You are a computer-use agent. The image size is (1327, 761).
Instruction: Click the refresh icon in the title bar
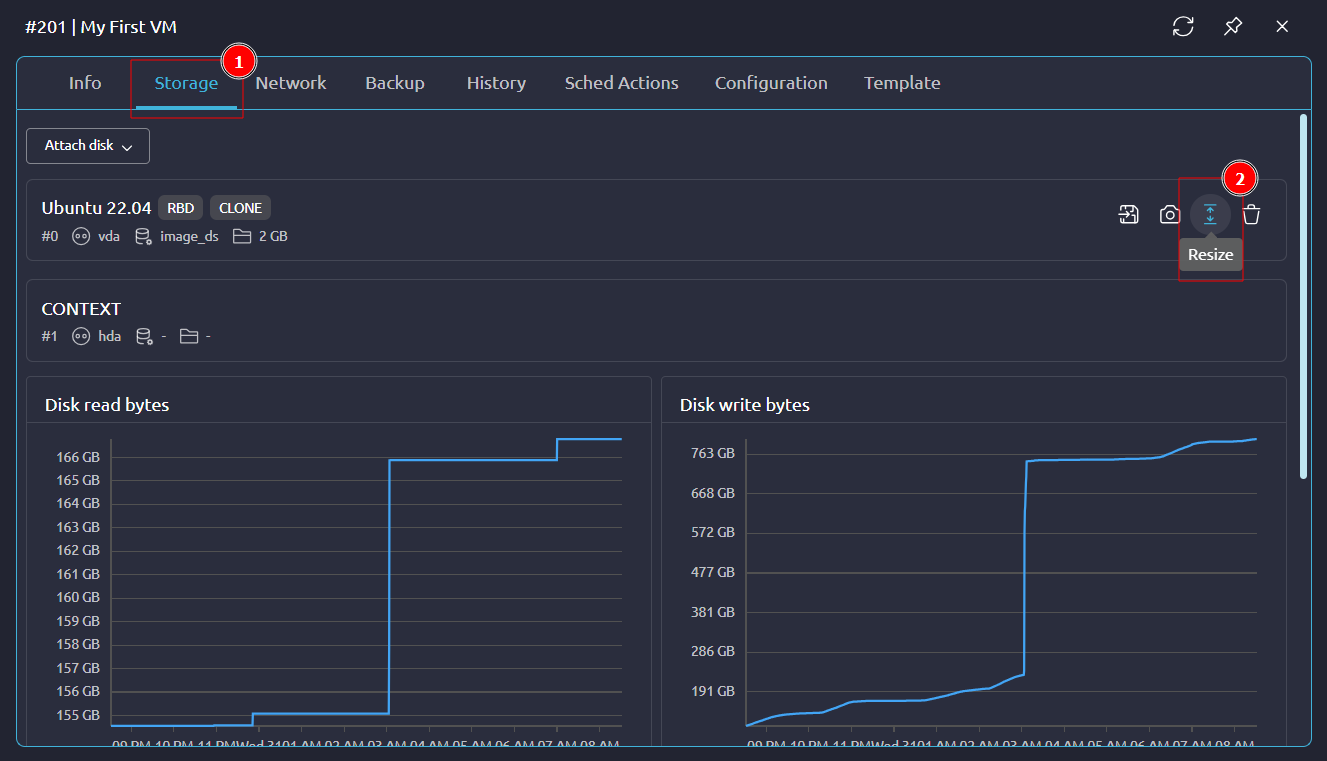click(x=1183, y=27)
